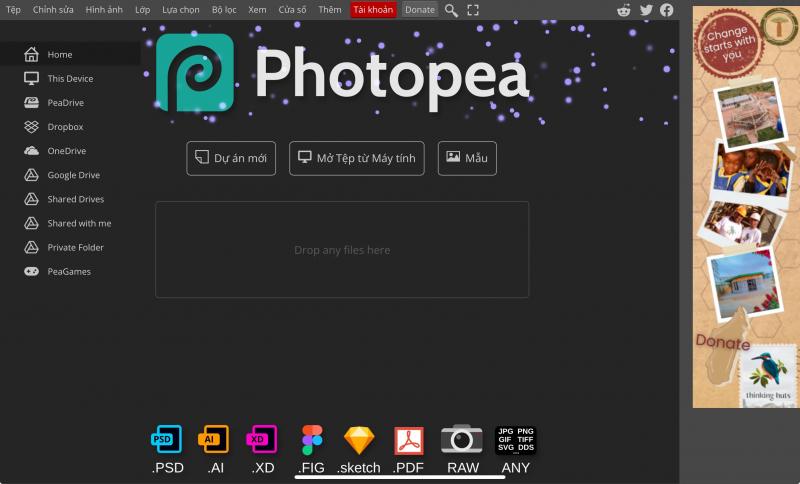Open the Lựa chọn menu

pos(181,10)
